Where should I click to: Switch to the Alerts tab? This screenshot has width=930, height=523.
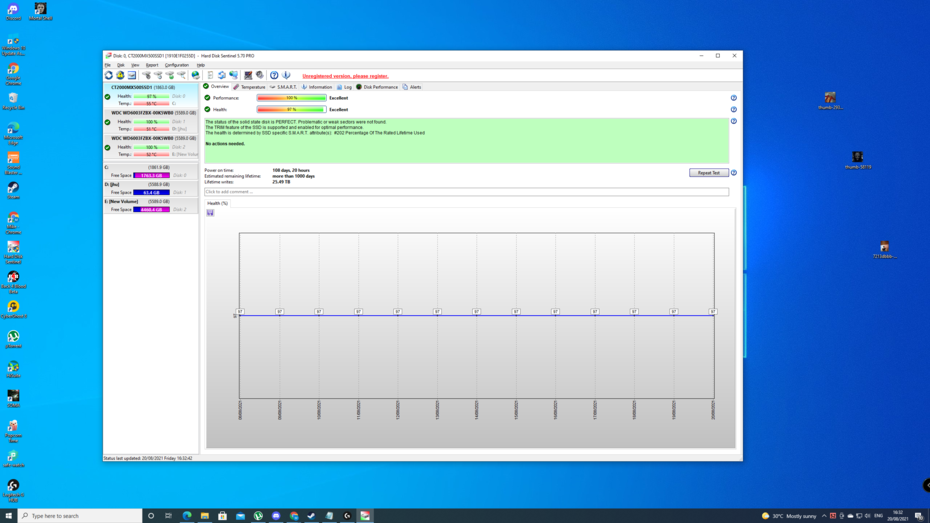click(412, 87)
